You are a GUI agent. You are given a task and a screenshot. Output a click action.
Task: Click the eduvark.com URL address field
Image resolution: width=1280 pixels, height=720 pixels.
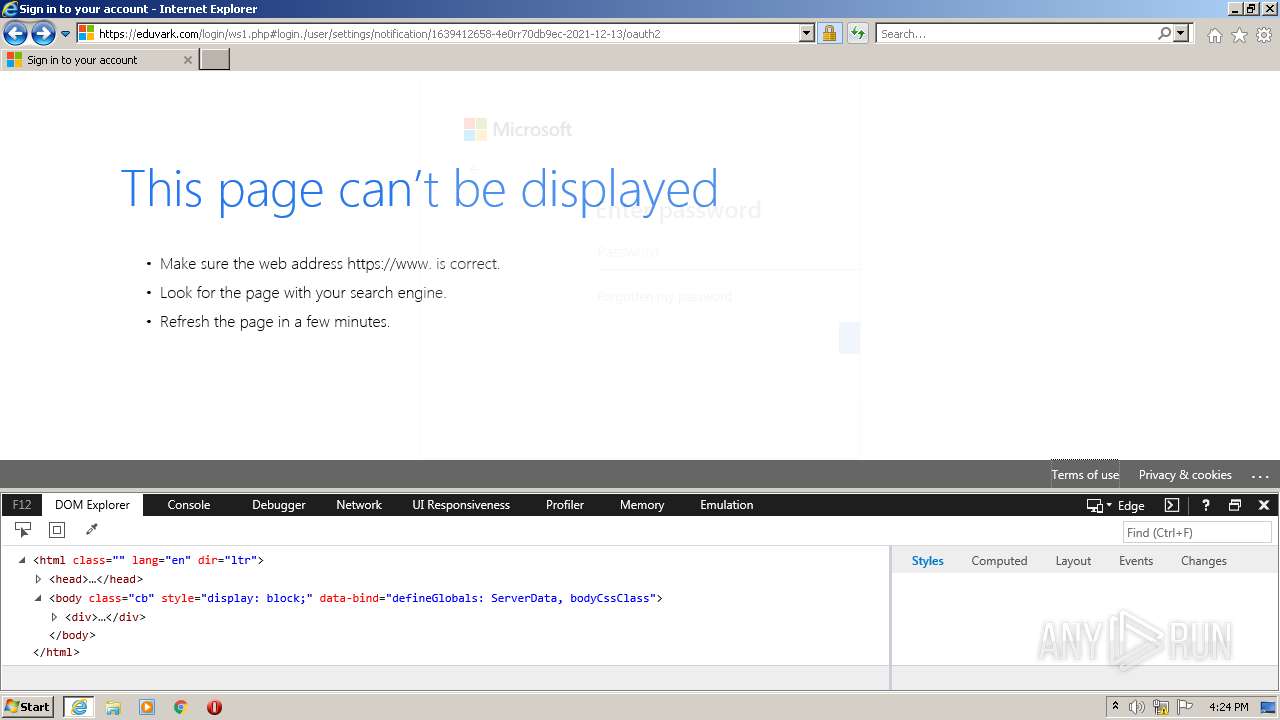pos(437,34)
